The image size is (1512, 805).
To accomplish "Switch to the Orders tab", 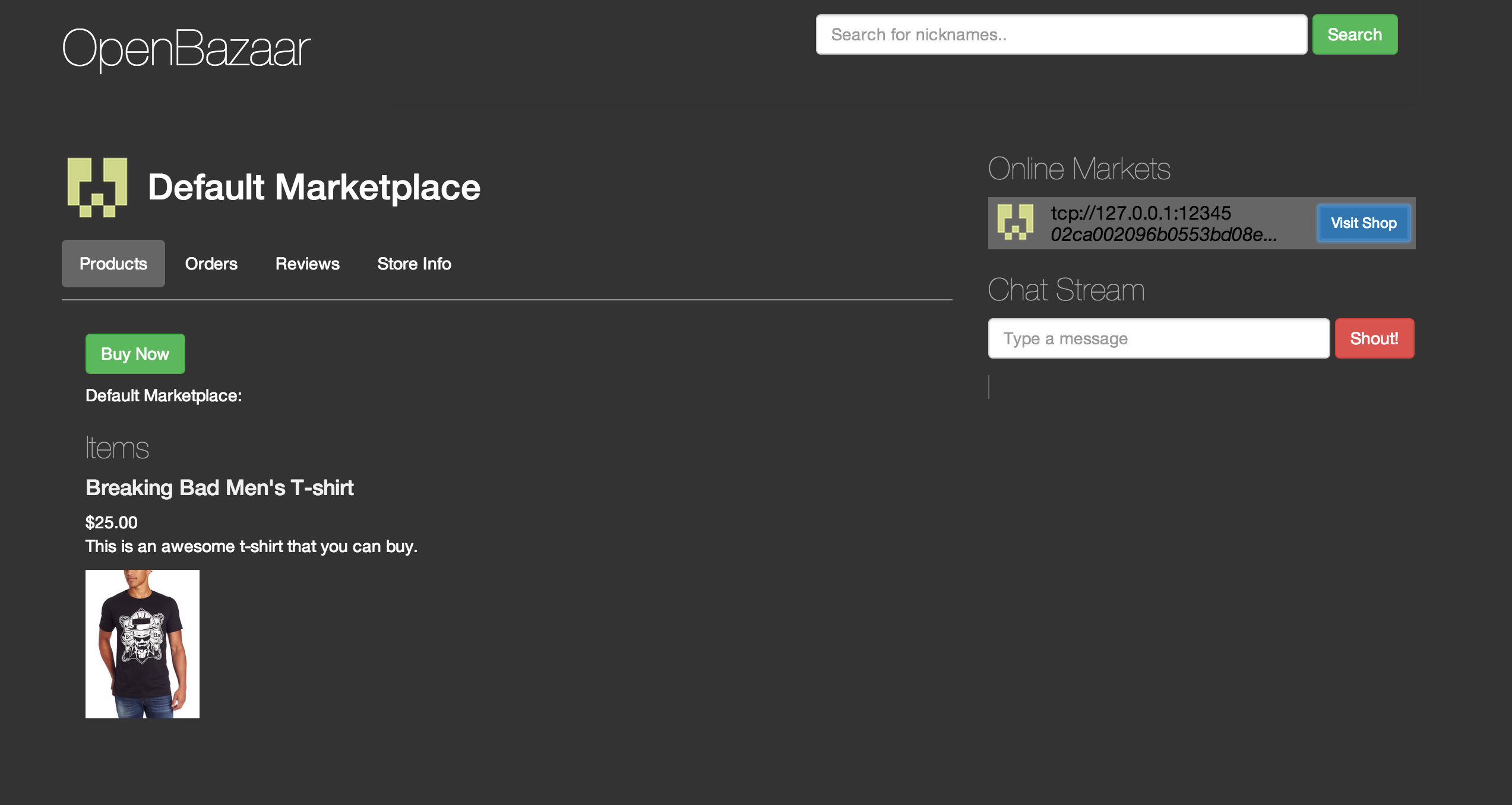I will [211, 264].
